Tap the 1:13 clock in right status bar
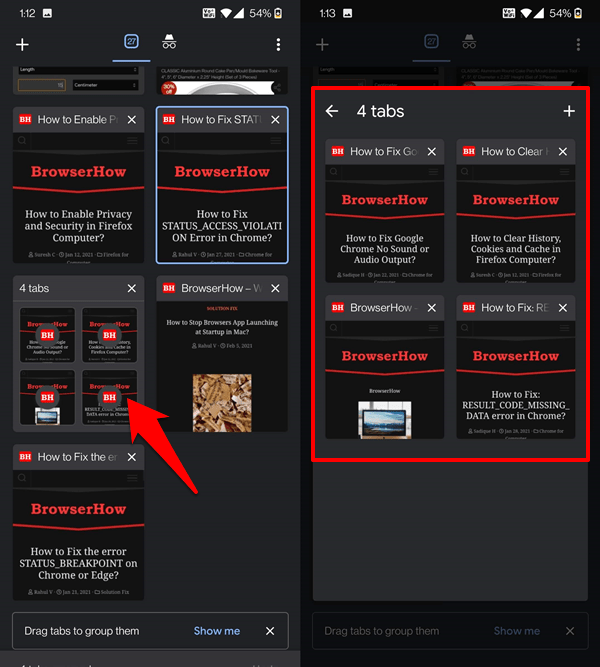 point(327,14)
